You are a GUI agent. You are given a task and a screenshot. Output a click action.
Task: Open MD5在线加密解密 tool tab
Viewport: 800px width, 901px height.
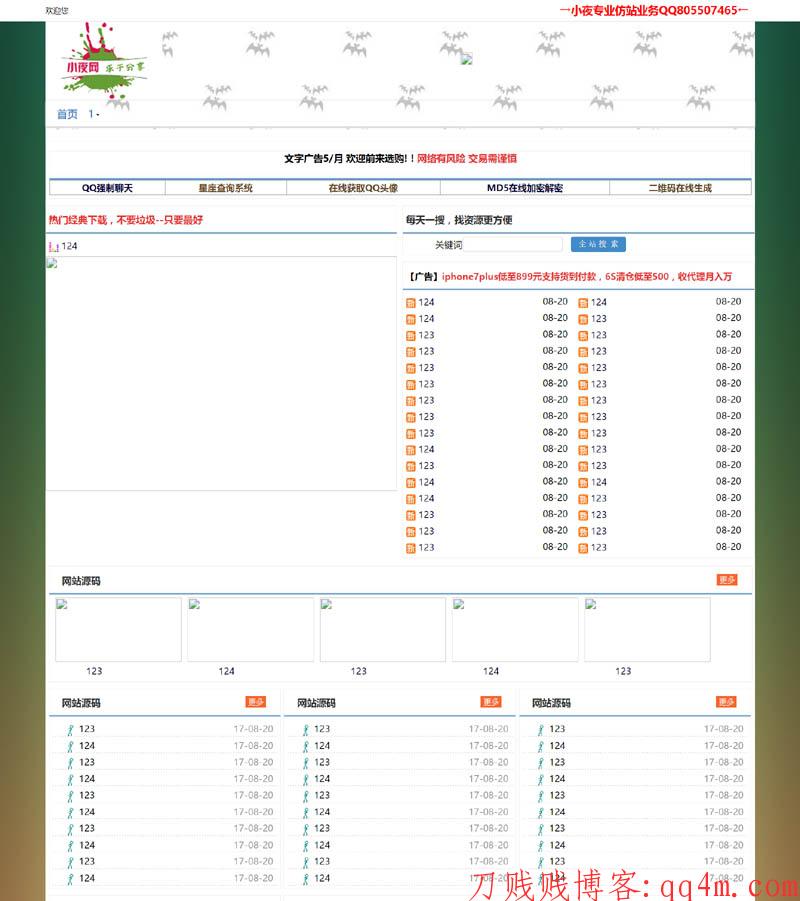coord(525,188)
